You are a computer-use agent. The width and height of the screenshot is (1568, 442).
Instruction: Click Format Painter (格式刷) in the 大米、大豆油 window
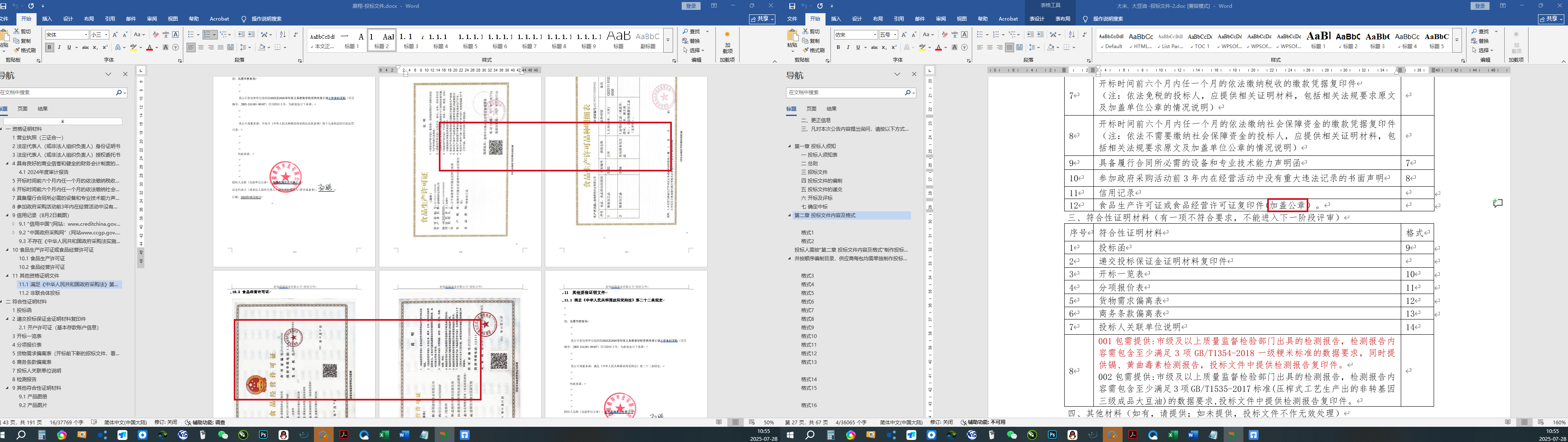click(x=813, y=50)
